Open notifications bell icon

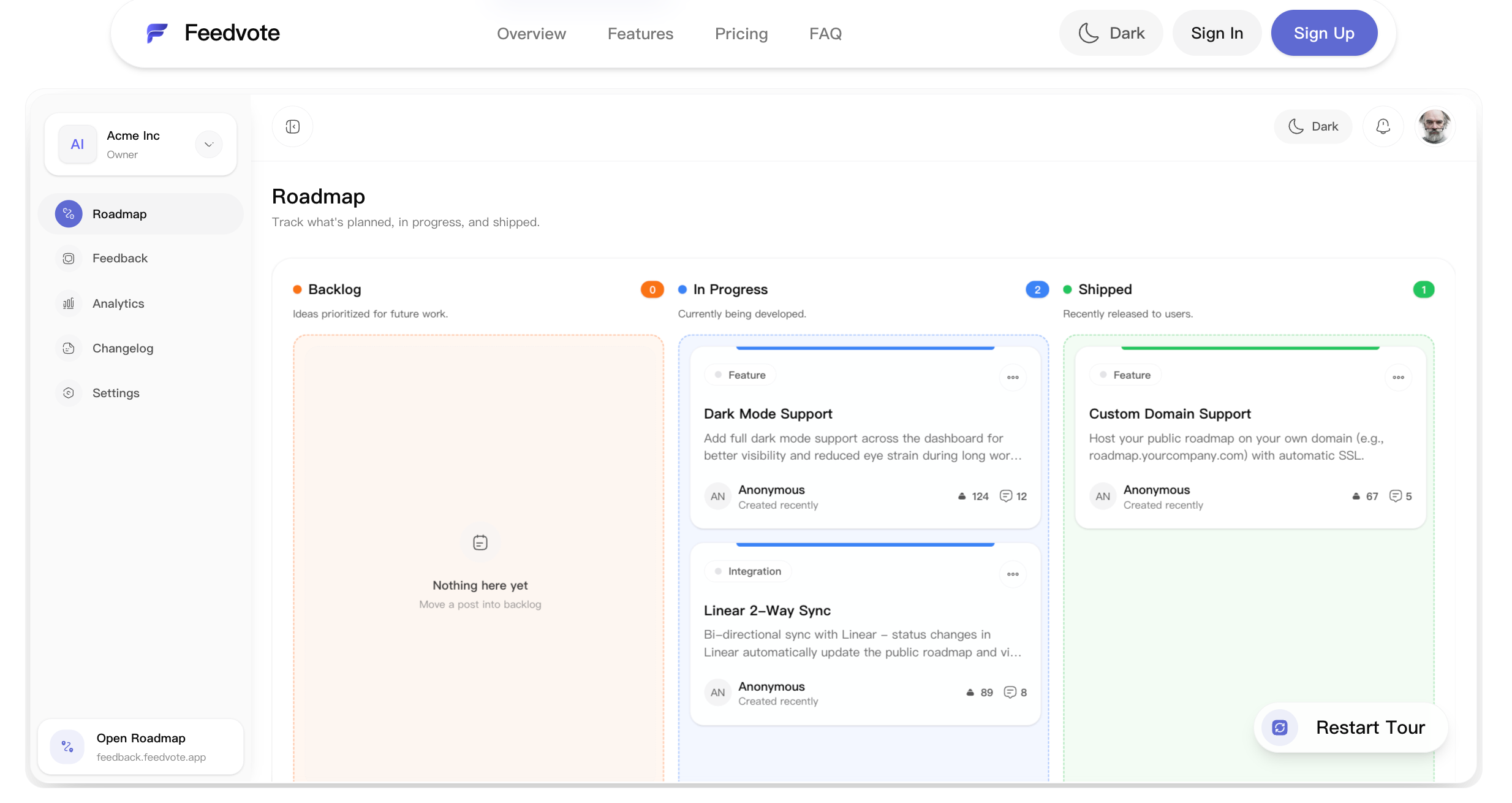click(x=1383, y=127)
